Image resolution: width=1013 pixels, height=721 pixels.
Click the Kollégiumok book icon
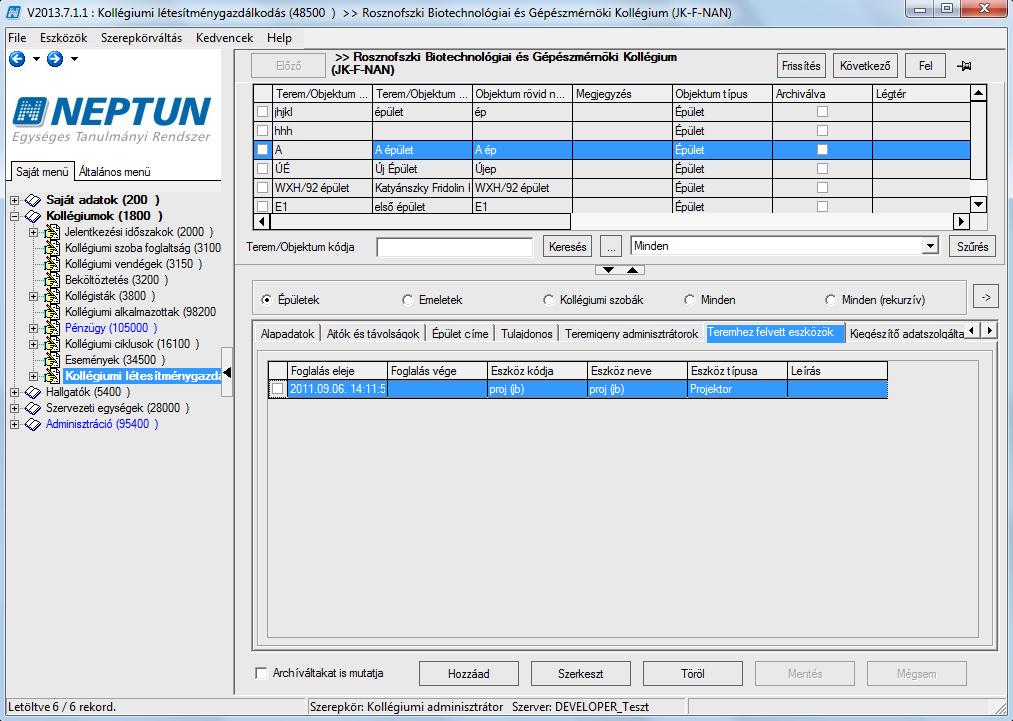(x=32, y=216)
